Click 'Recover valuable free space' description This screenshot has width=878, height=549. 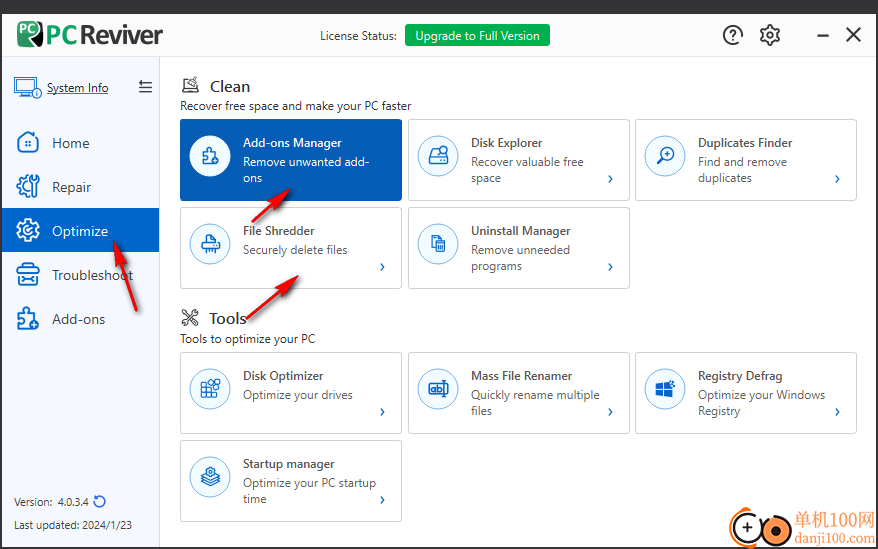pyautogui.click(x=527, y=170)
